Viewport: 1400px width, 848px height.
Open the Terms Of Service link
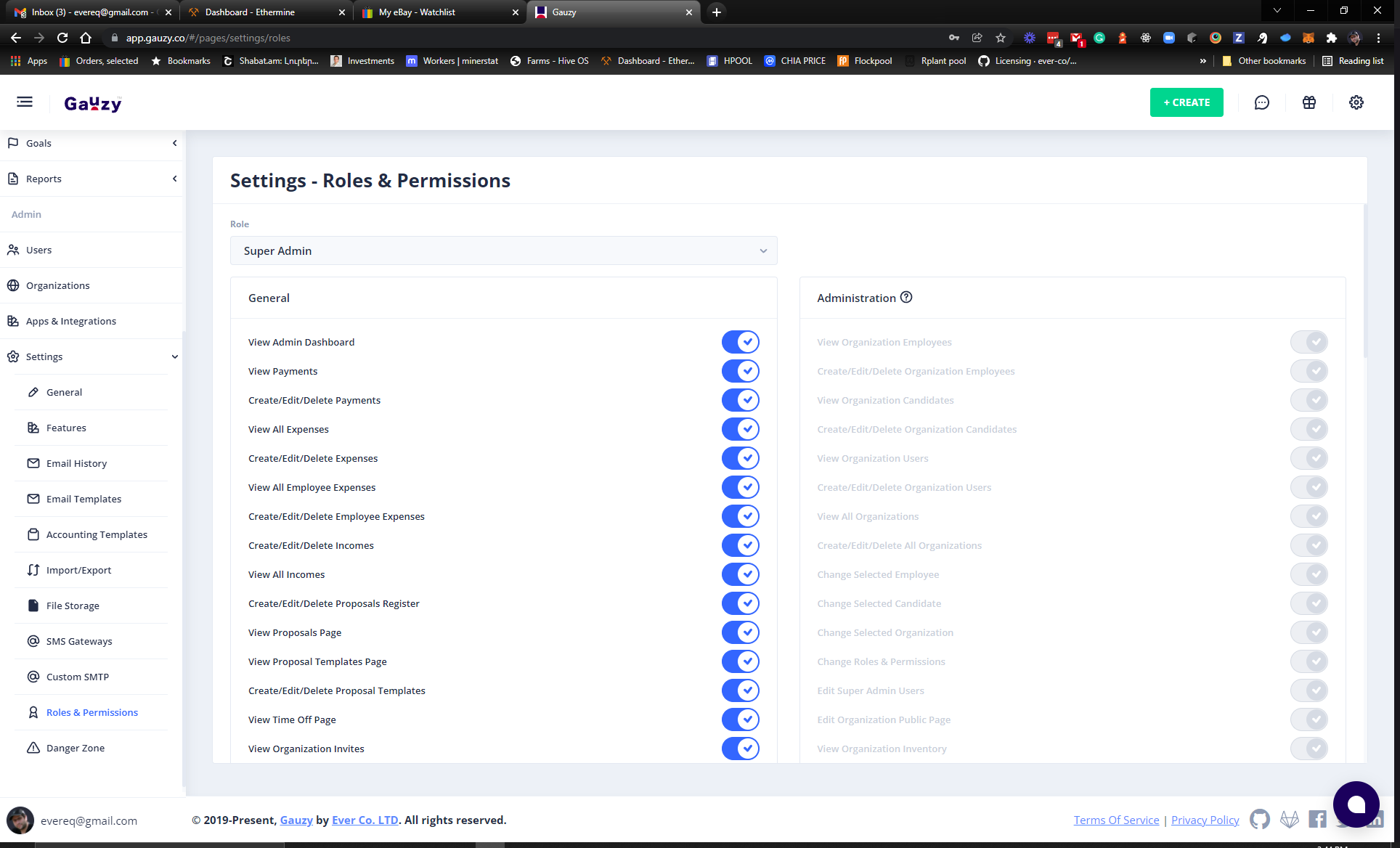click(x=1116, y=820)
